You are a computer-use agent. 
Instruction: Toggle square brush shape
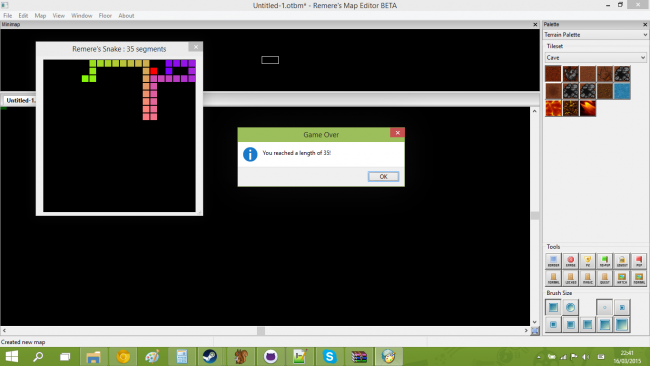click(553, 308)
